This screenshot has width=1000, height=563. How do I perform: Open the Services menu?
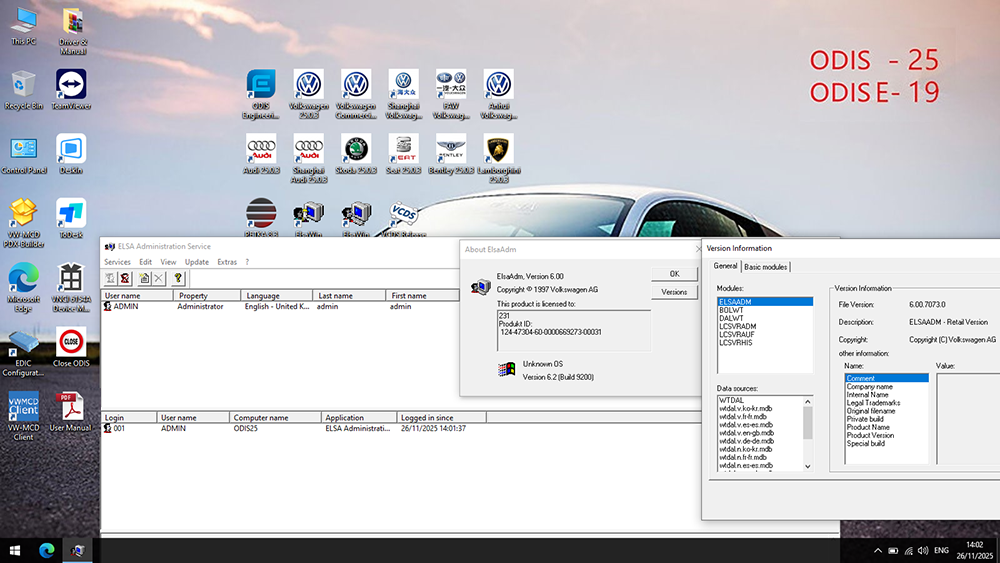point(117,262)
